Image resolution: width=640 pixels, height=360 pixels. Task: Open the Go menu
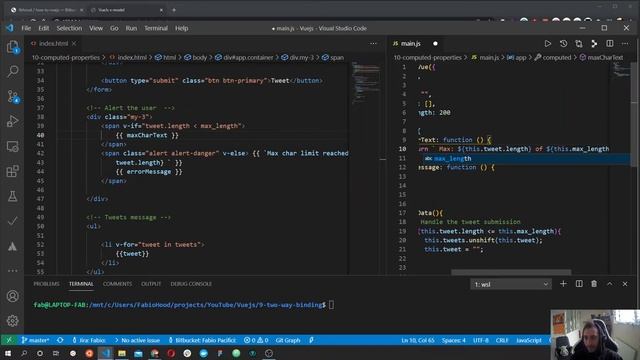(x=114, y=28)
